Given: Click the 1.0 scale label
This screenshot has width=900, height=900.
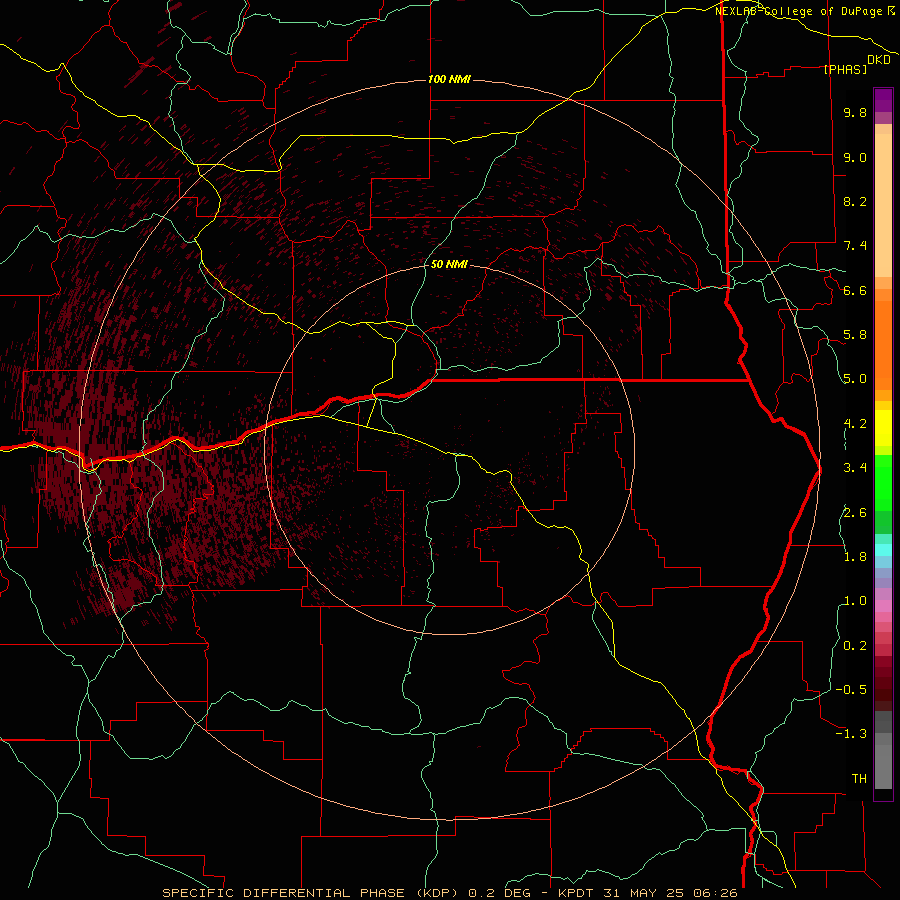Looking at the screenshot, I should click(x=855, y=601).
